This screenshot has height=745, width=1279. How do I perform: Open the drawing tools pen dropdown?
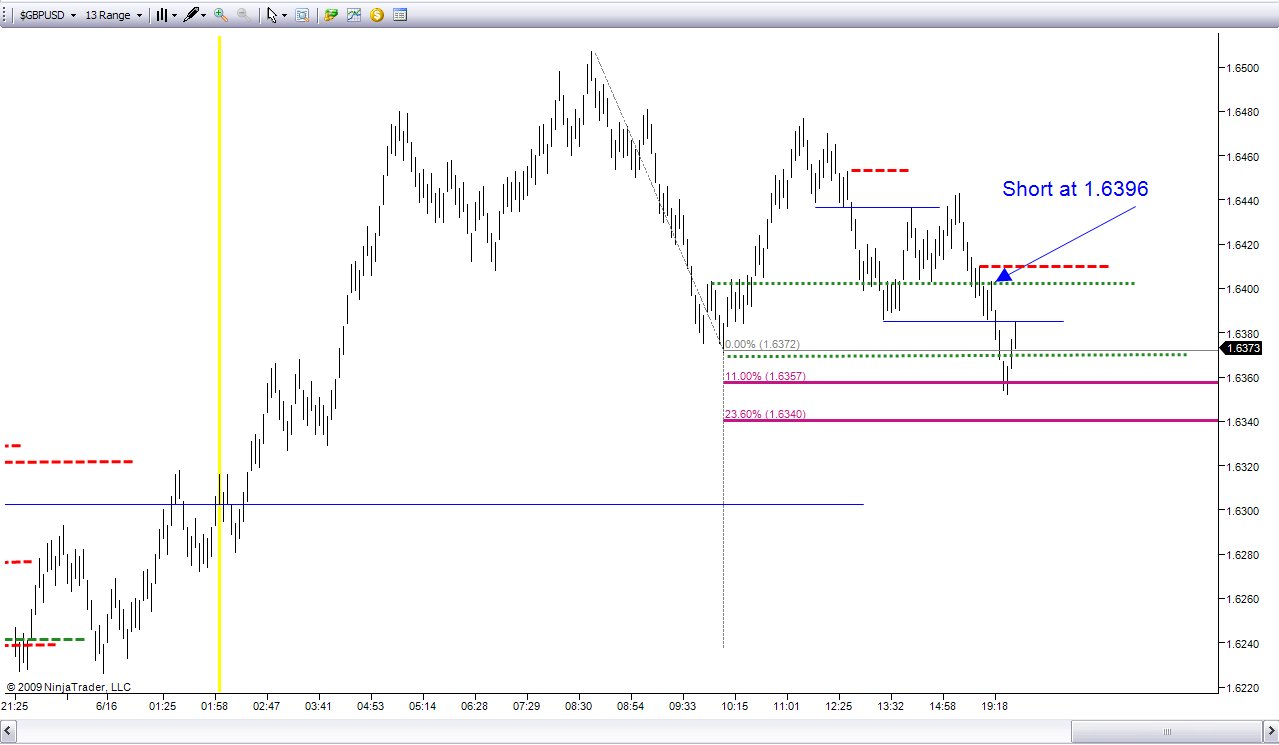(195, 16)
